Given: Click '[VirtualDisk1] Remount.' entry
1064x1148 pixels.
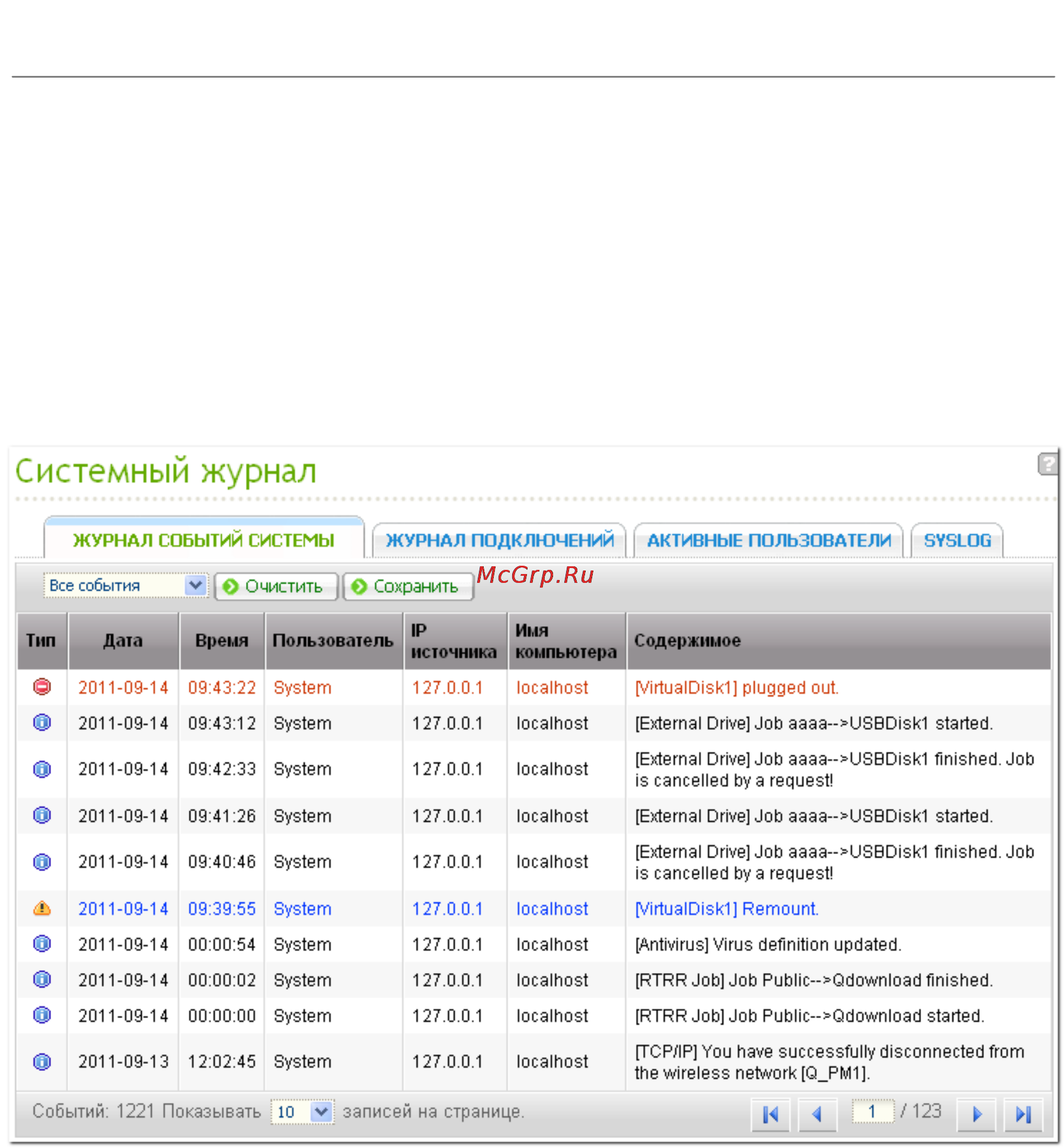Looking at the screenshot, I should 727,908.
